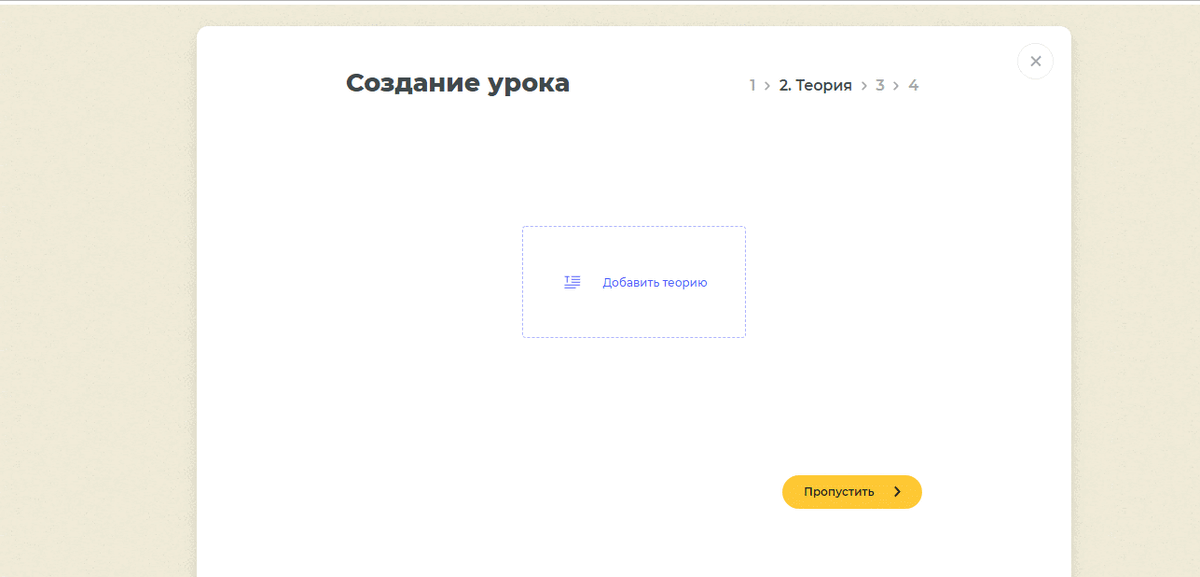Navigate to step 1 of lesson creation
Image resolution: width=1200 pixels, height=577 pixels.
[751, 85]
